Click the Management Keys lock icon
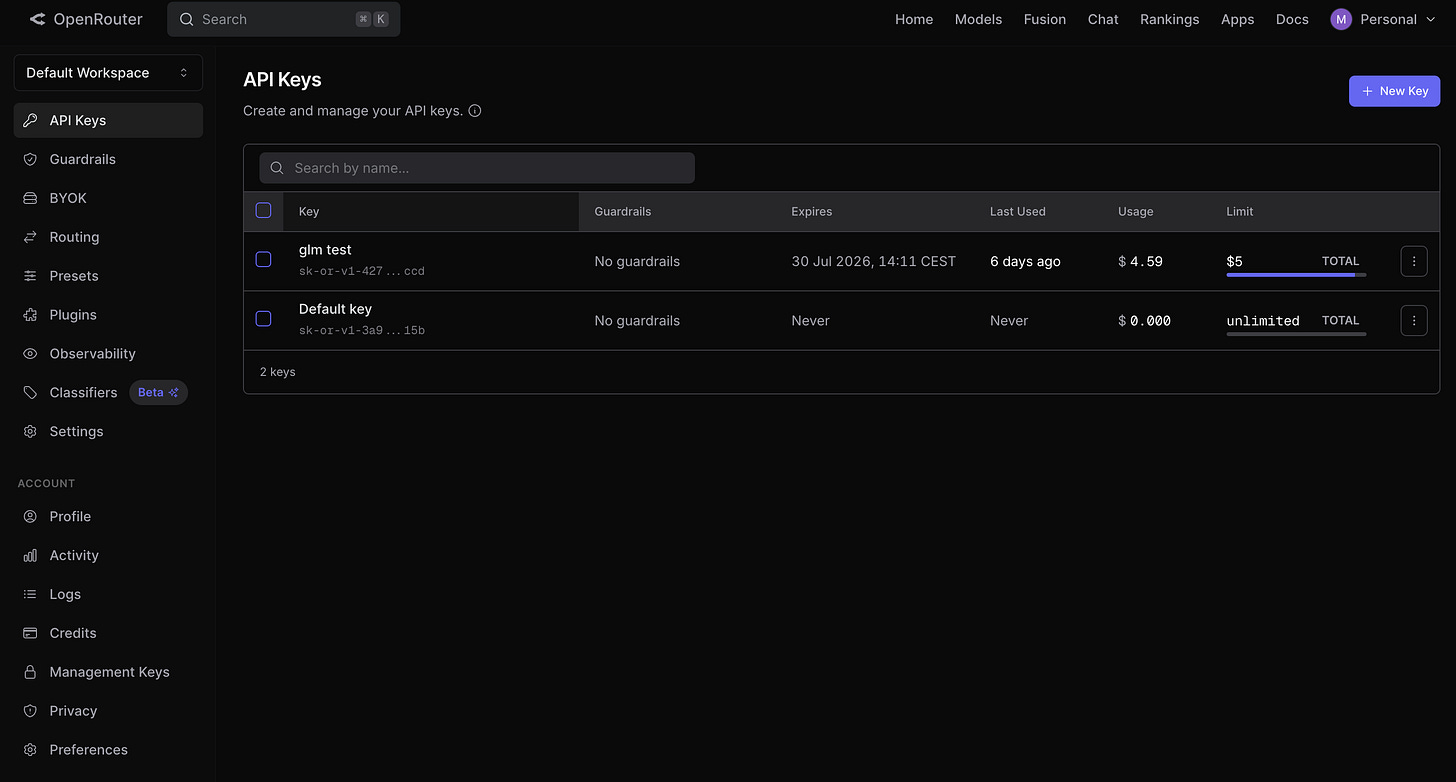Viewport: 1456px width, 782px height. pyautogui.click(x=30, y=673)
